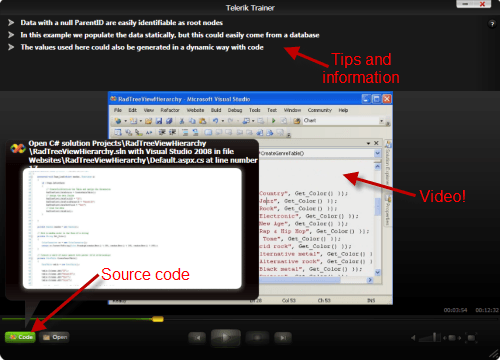
Task: Open the Refactor menu in Visual Studio
Action: (170, 110)
